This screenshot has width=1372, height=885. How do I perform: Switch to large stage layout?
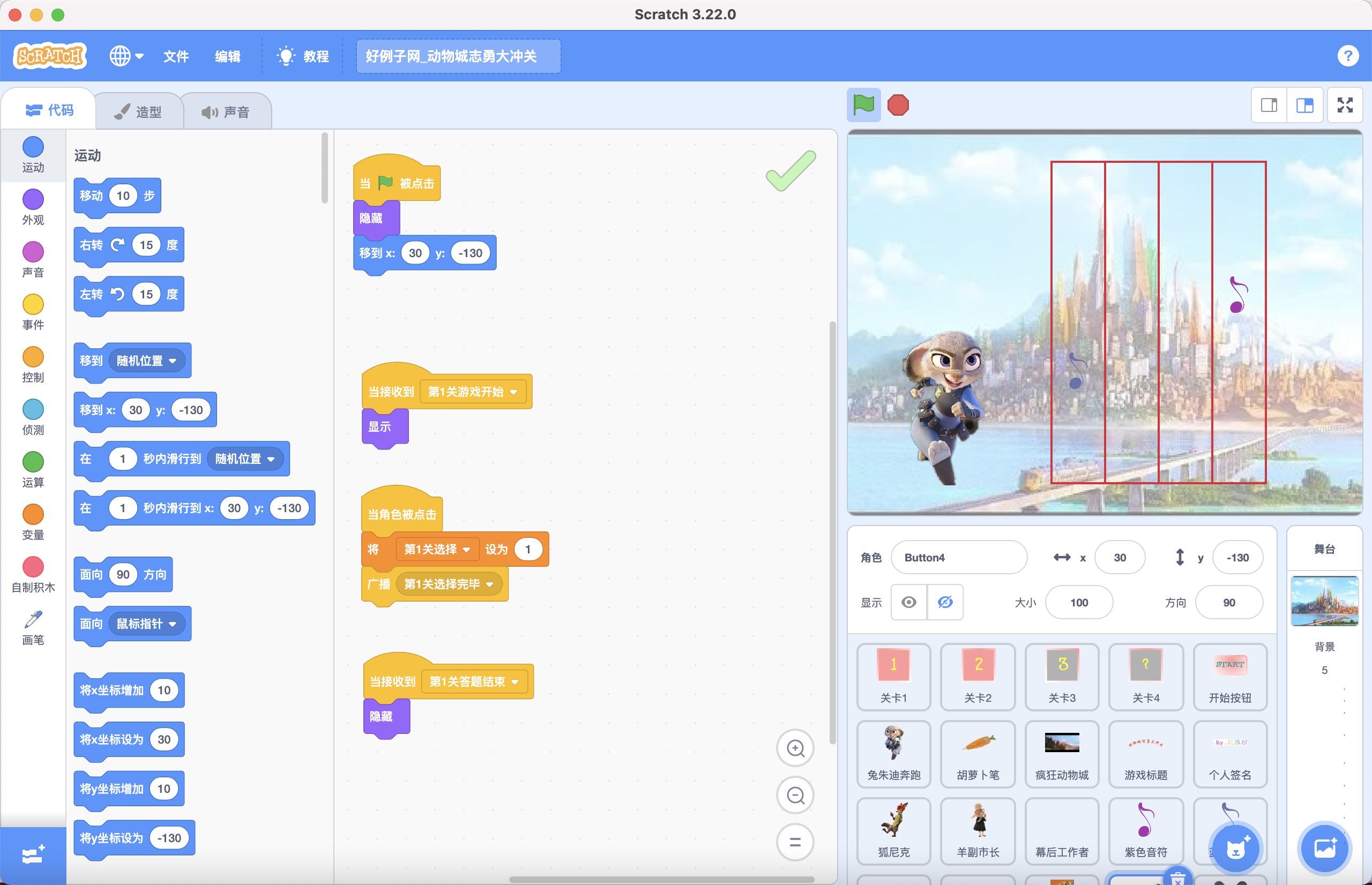click(x=1305, y=104)
